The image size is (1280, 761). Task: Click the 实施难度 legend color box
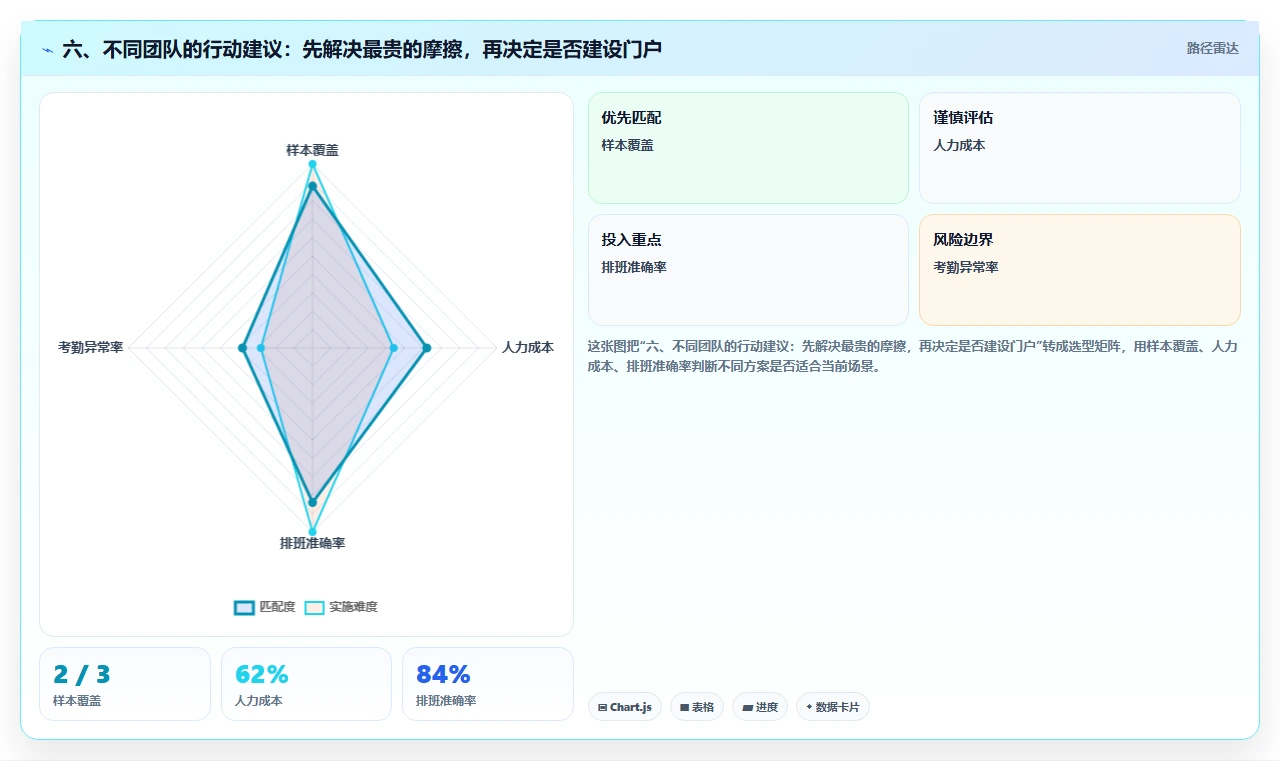[314, 607]
